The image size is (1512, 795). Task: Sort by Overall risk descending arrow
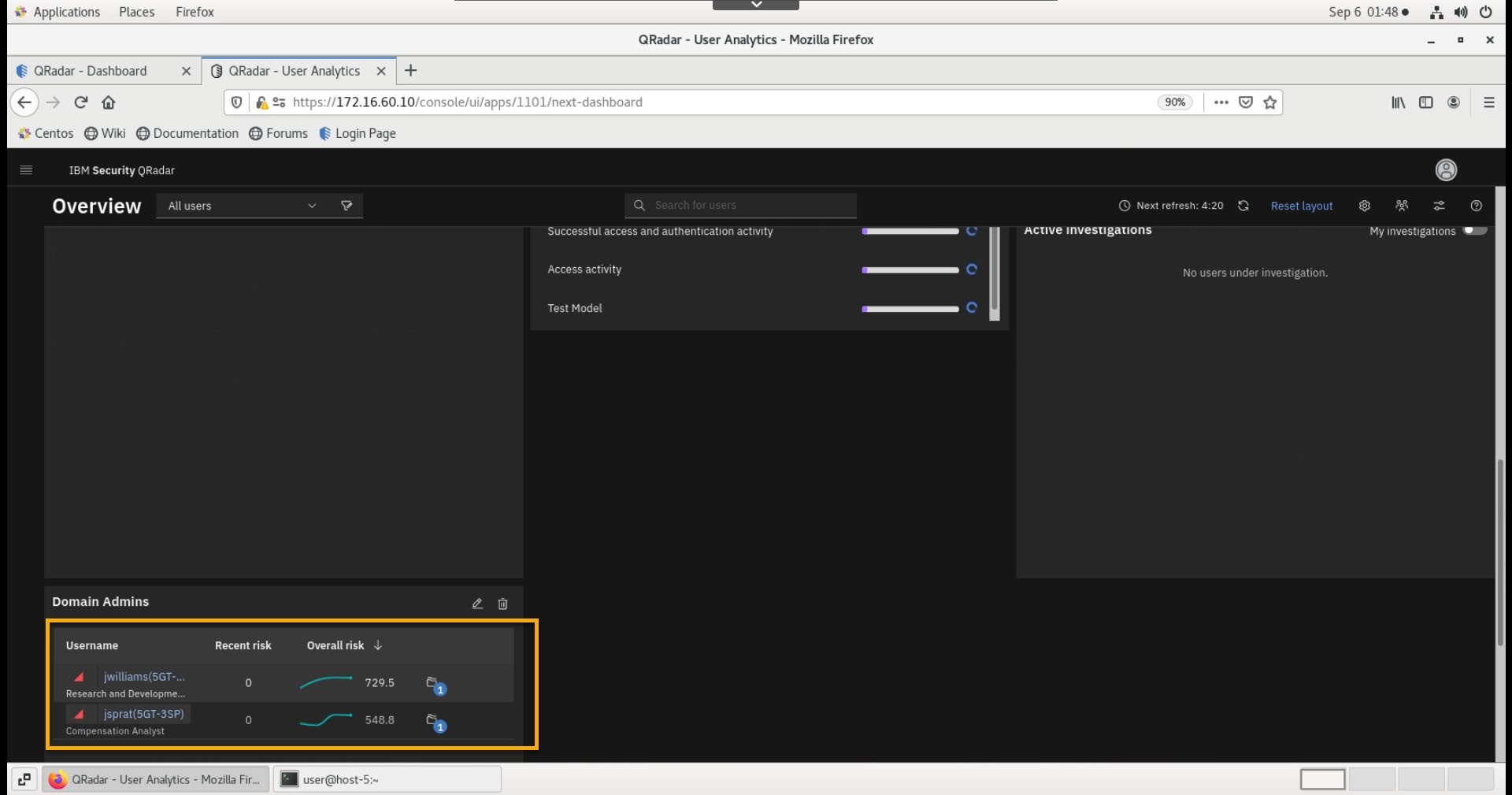[378, 645]
